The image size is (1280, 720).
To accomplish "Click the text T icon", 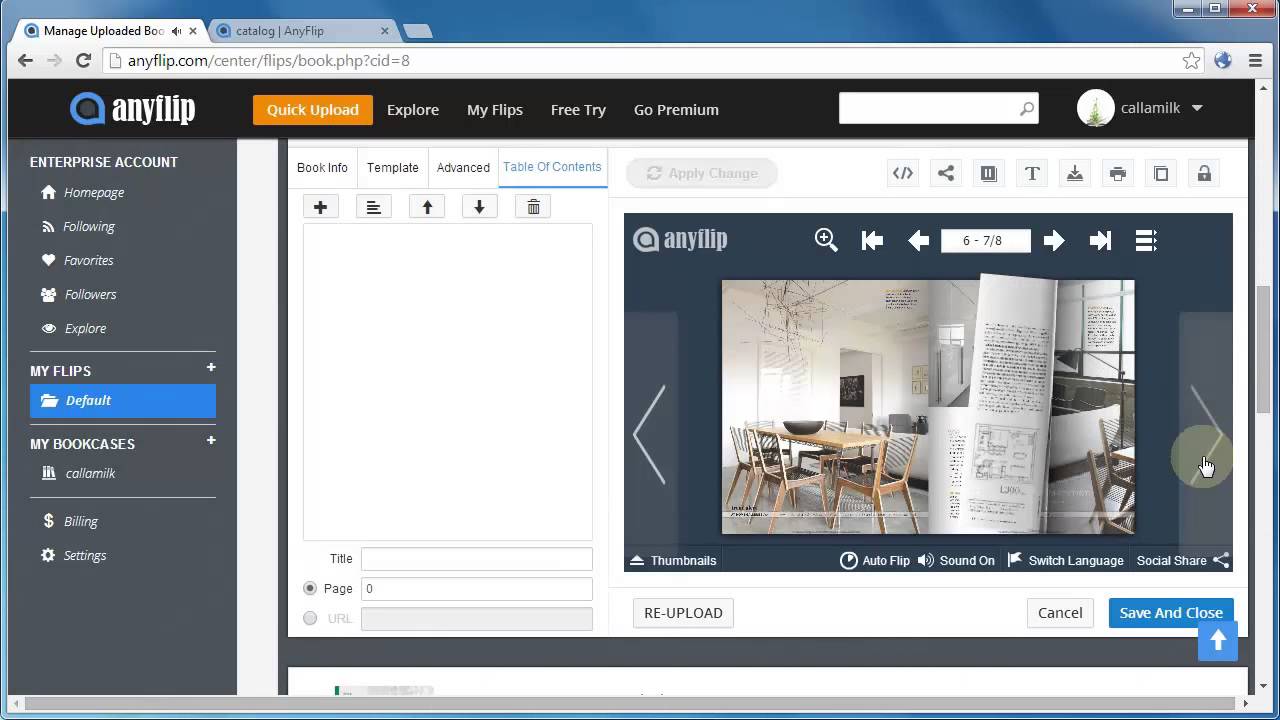I will pyautogui.click(x=1032, y=173).
